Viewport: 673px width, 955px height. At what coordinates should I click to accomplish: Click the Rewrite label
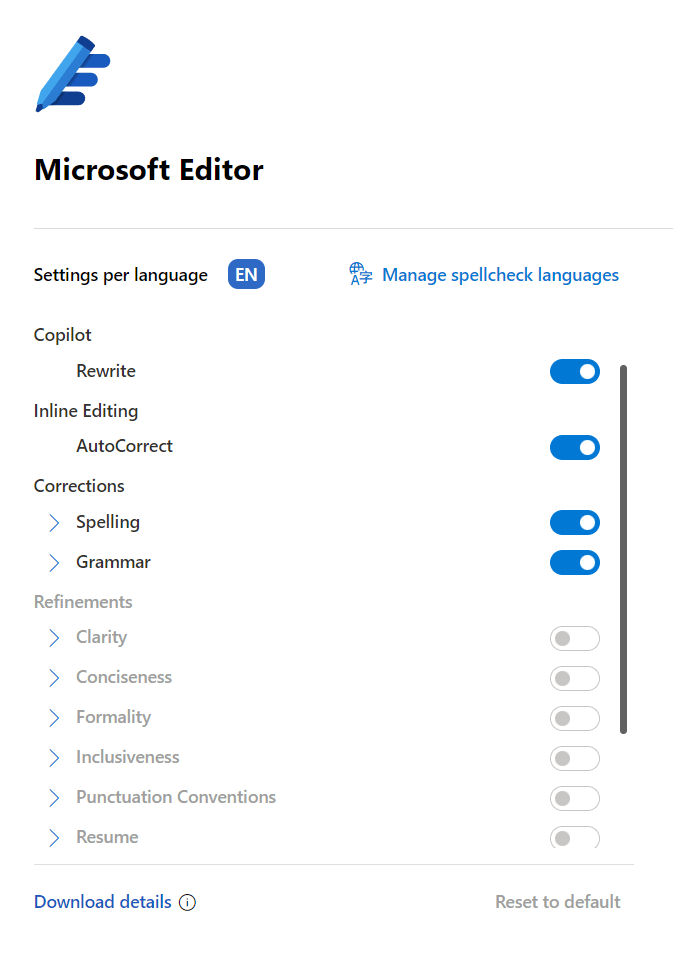106,371
